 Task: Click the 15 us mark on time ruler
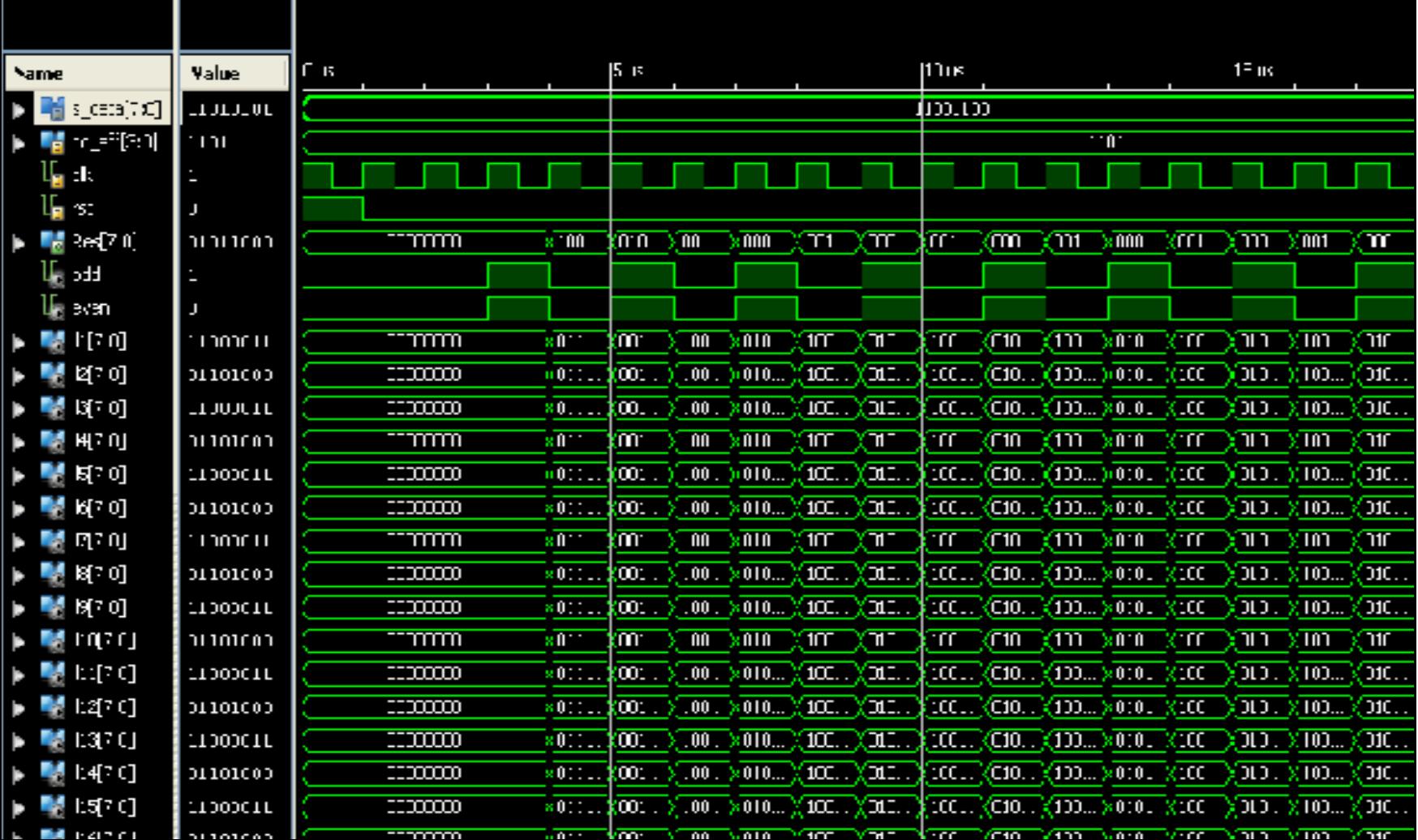(1253, 71)
